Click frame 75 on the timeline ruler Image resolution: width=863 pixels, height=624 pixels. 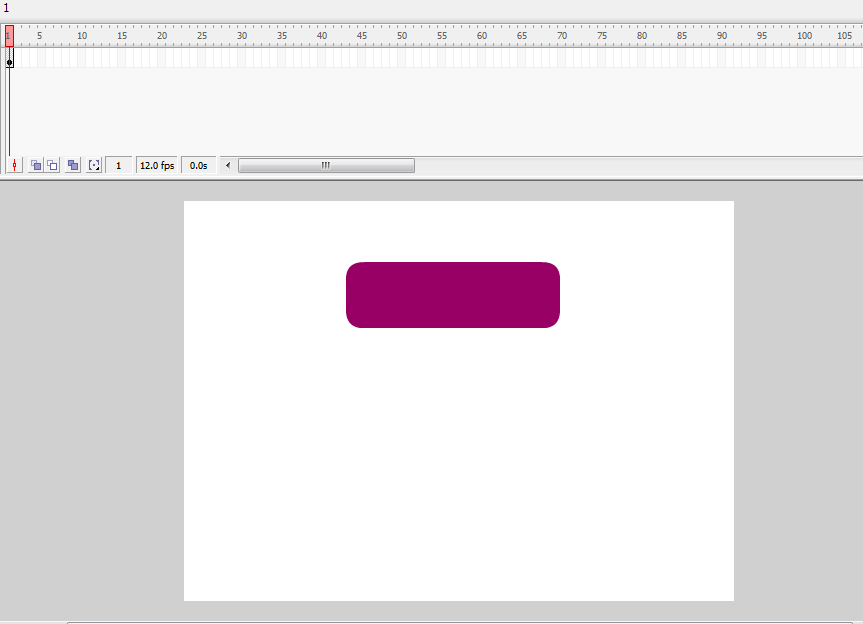click(602, 36)
